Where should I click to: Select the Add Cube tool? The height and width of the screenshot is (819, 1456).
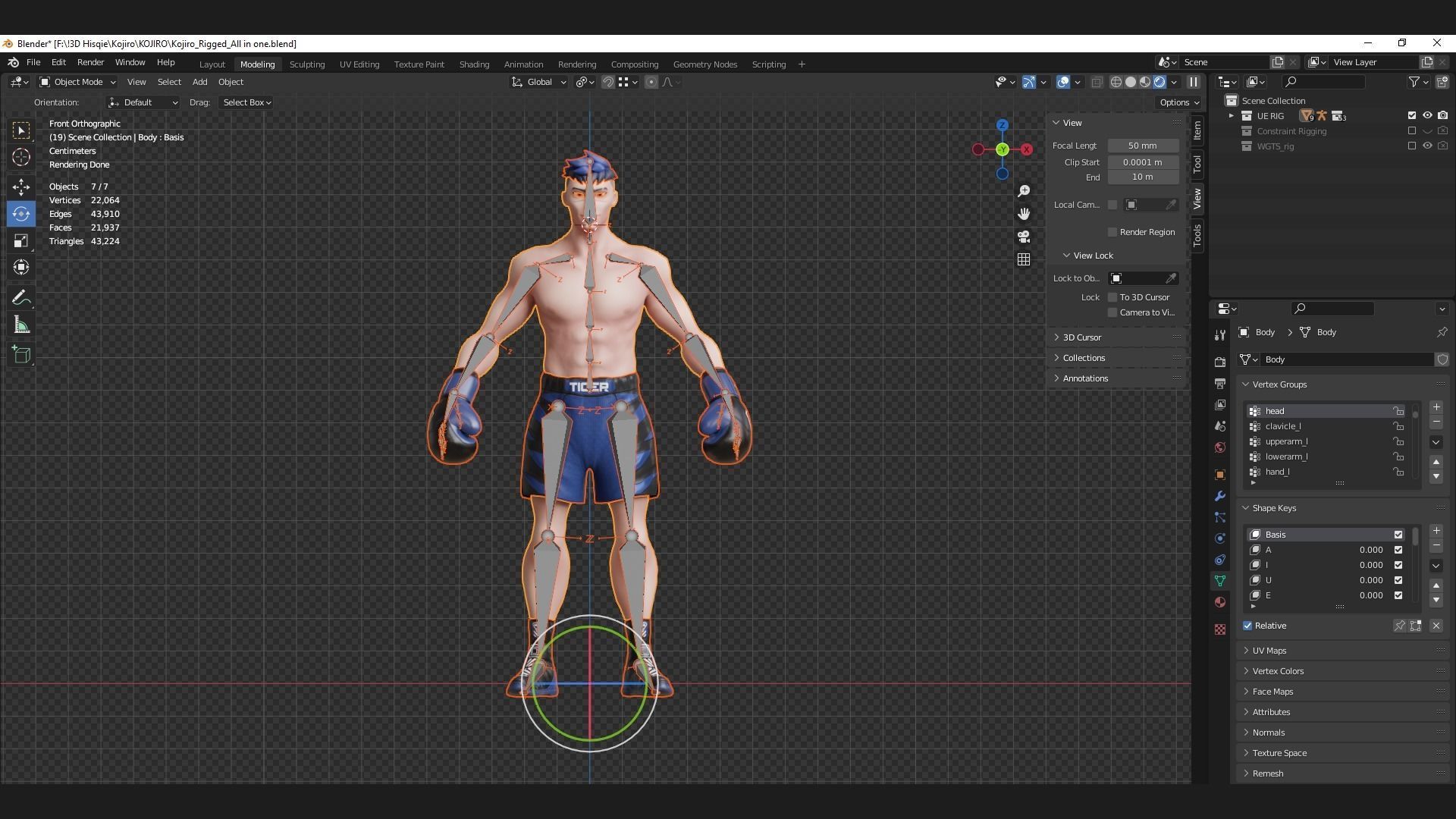tap(21, 354)
